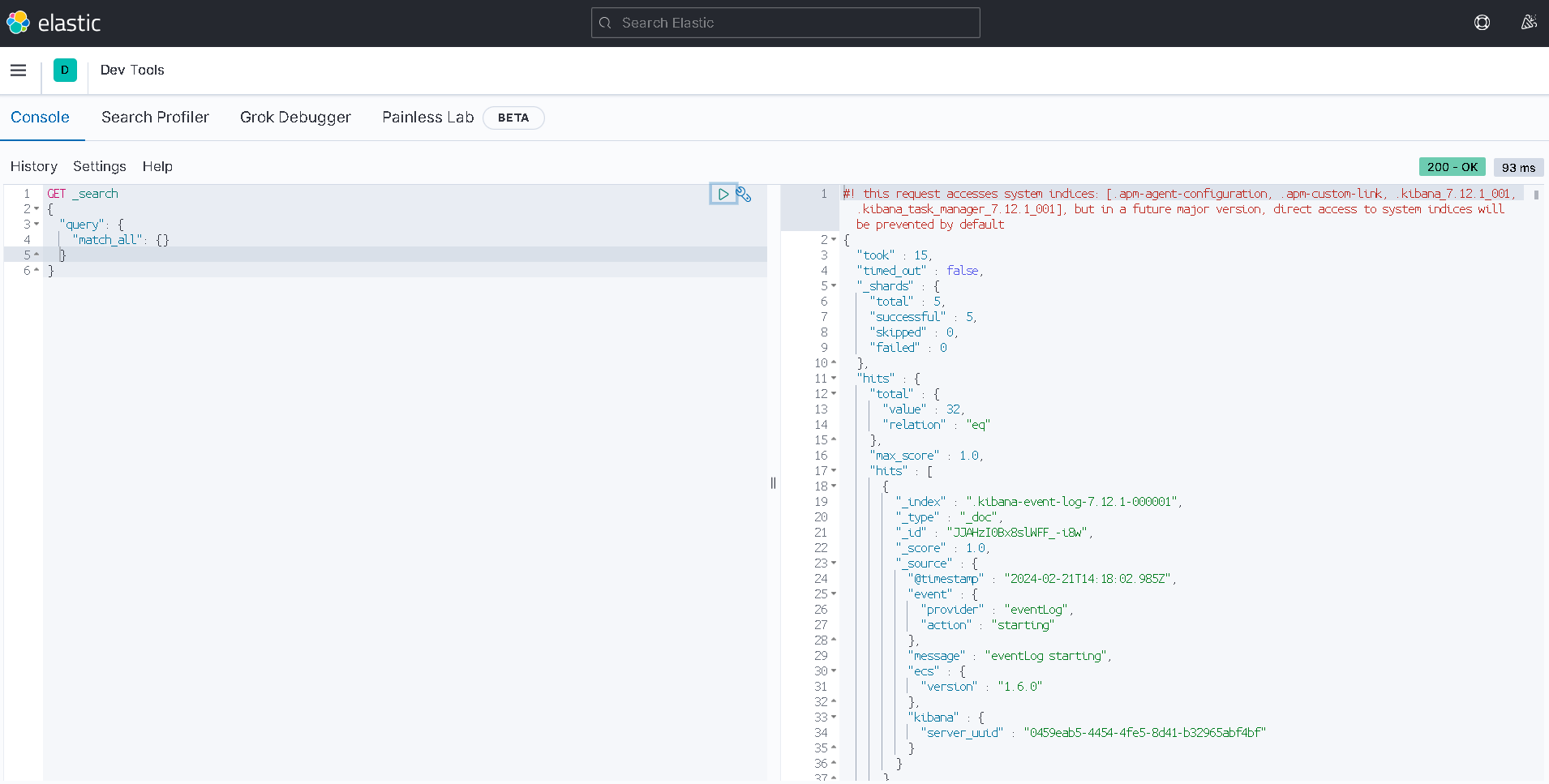Open the Painless Lab tab
1549x784 pixels.
pos(427,118)
